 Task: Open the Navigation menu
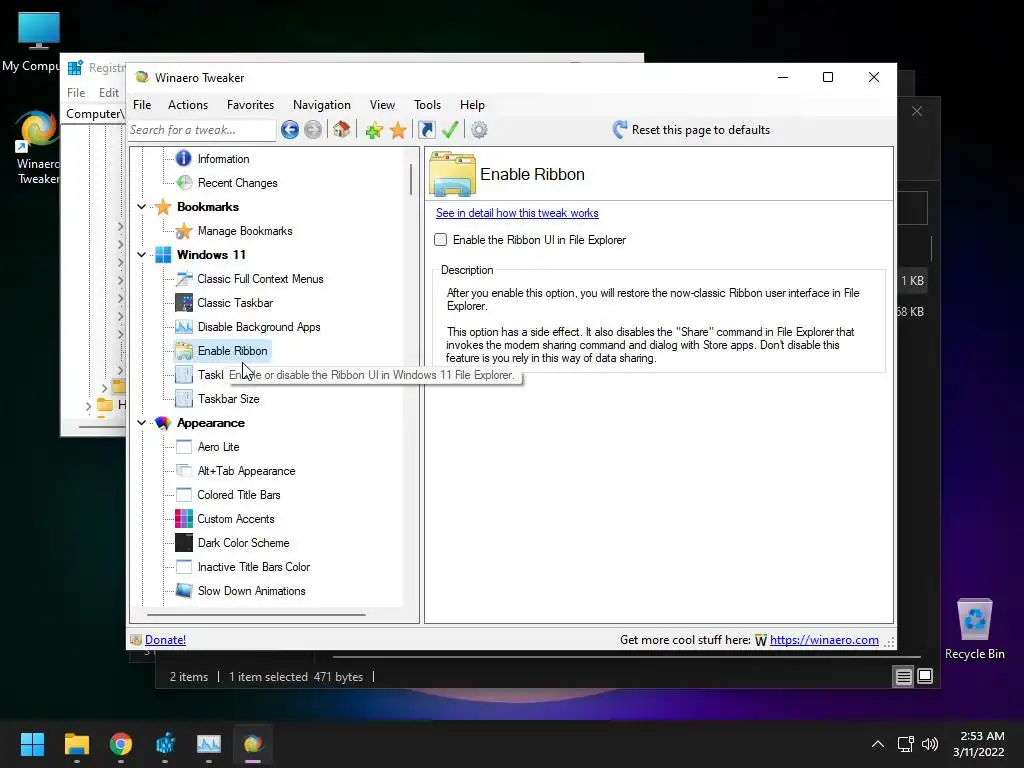point(321,104)
